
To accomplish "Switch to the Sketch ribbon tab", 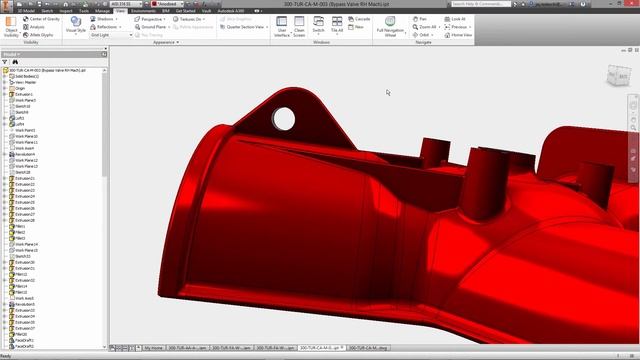I will pyautogui.click(x=47, y=11).
